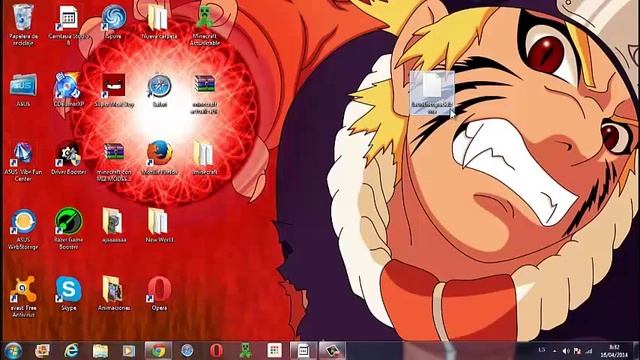
Task: Open Safari from the taskbar
Action: (187, 351)
